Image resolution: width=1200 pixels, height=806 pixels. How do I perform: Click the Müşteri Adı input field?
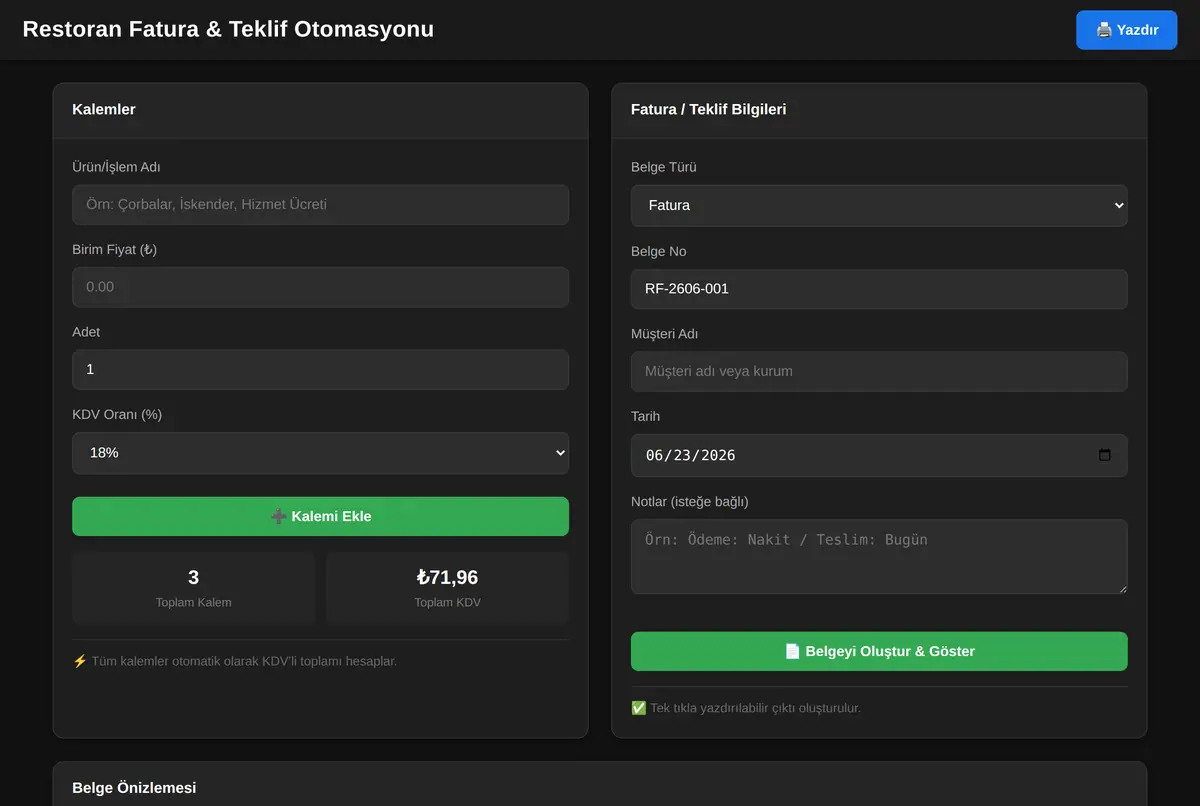click(x=879, y=371)
